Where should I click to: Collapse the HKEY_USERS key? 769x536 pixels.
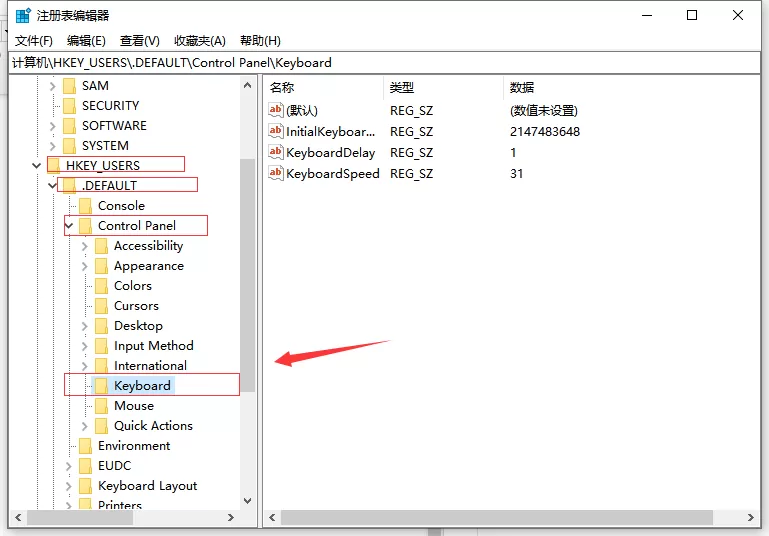tap(36, 166)
